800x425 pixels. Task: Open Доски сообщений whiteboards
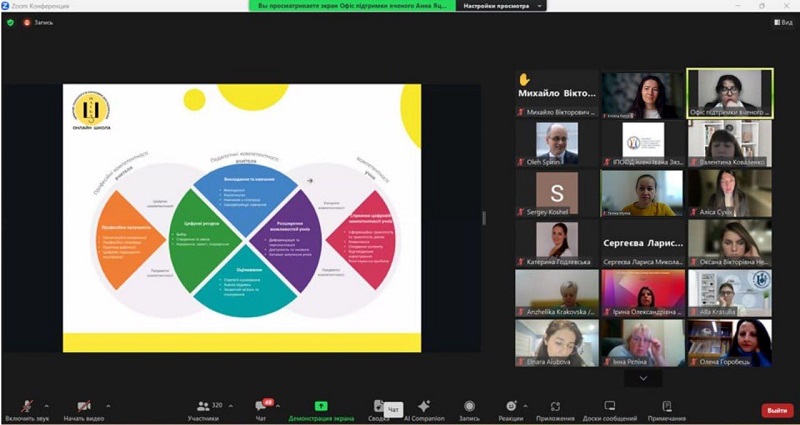coord(610,411)
